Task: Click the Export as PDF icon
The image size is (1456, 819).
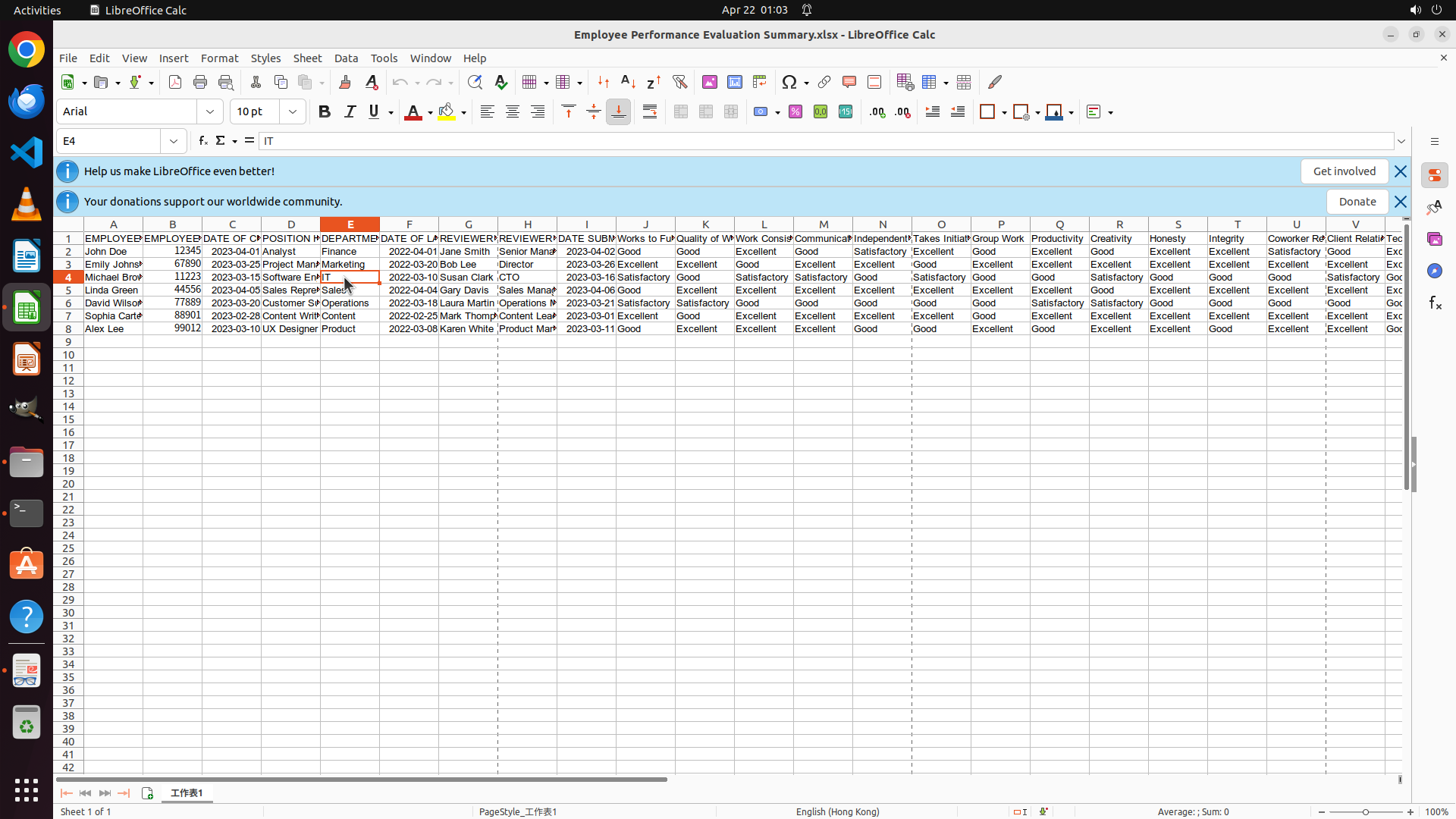Action: tap(175, 82)
